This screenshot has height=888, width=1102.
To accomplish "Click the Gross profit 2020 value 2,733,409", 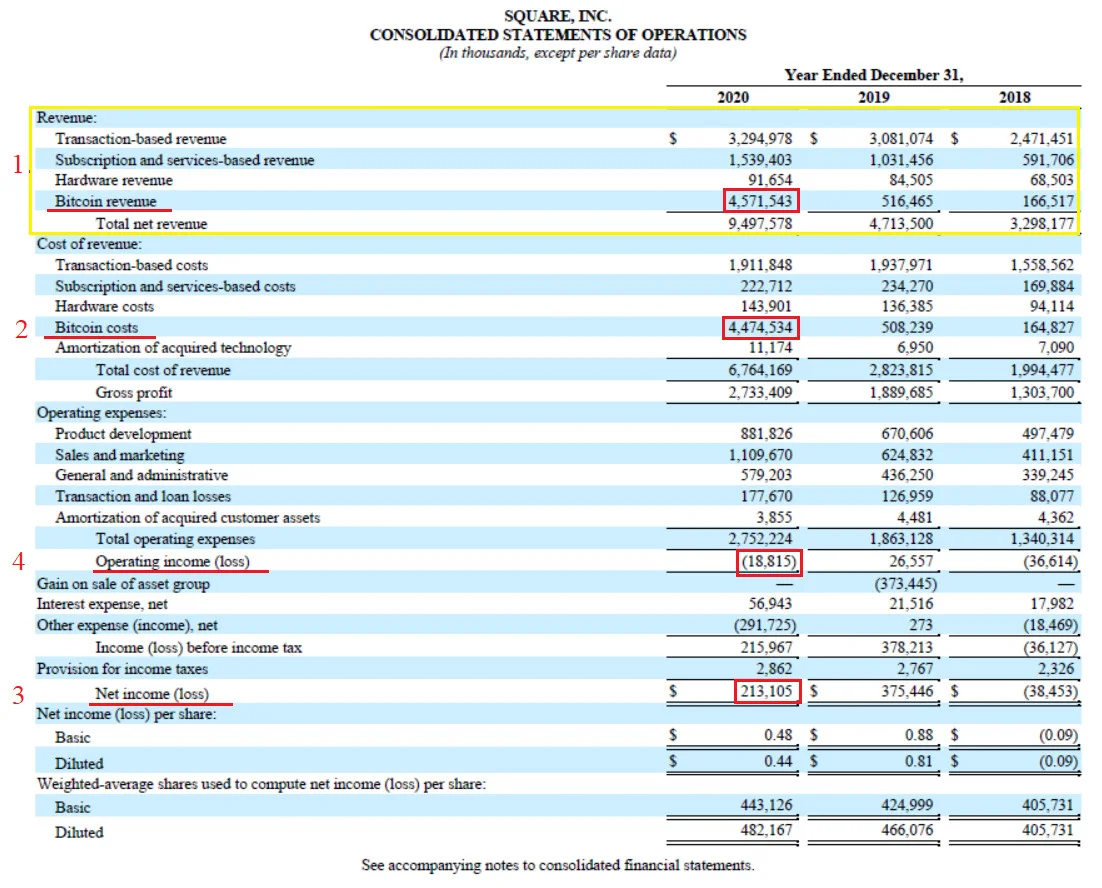I will pos(760,392).
